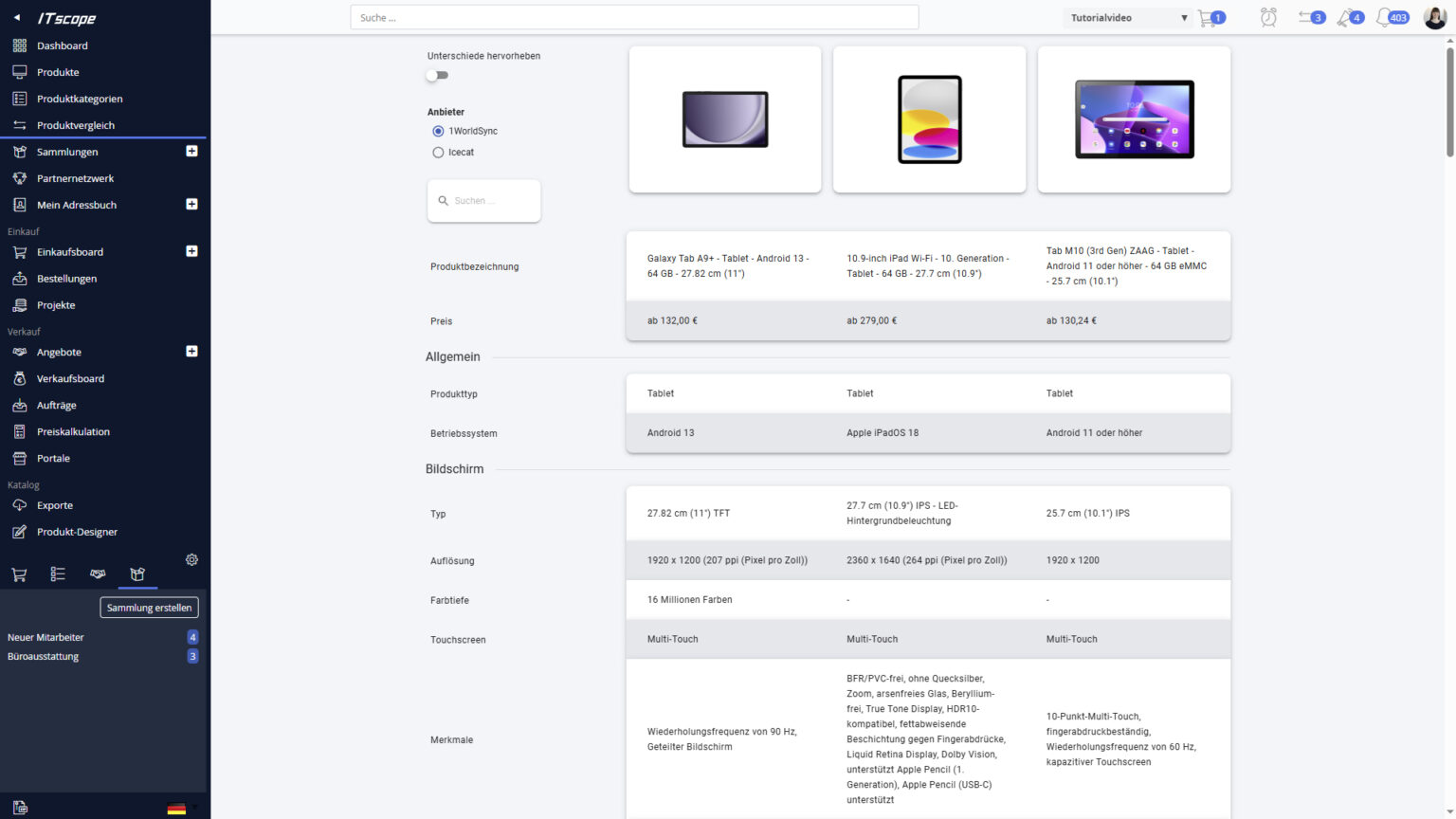Click the user profile avatar

point(1434,18)
